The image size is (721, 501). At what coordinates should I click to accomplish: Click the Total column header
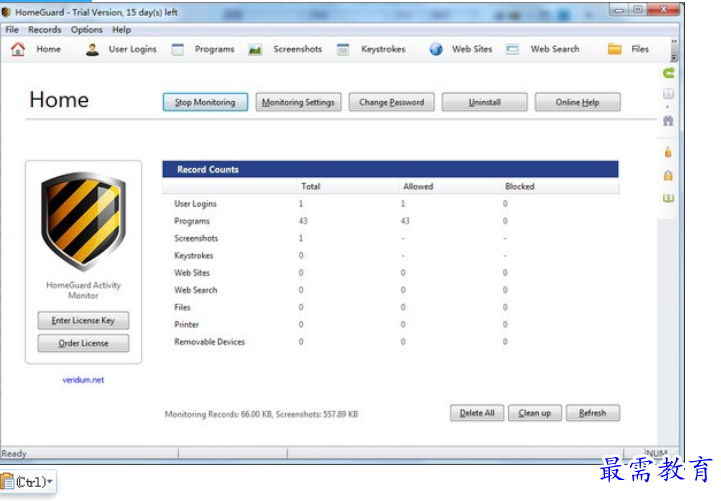point(310,187)
